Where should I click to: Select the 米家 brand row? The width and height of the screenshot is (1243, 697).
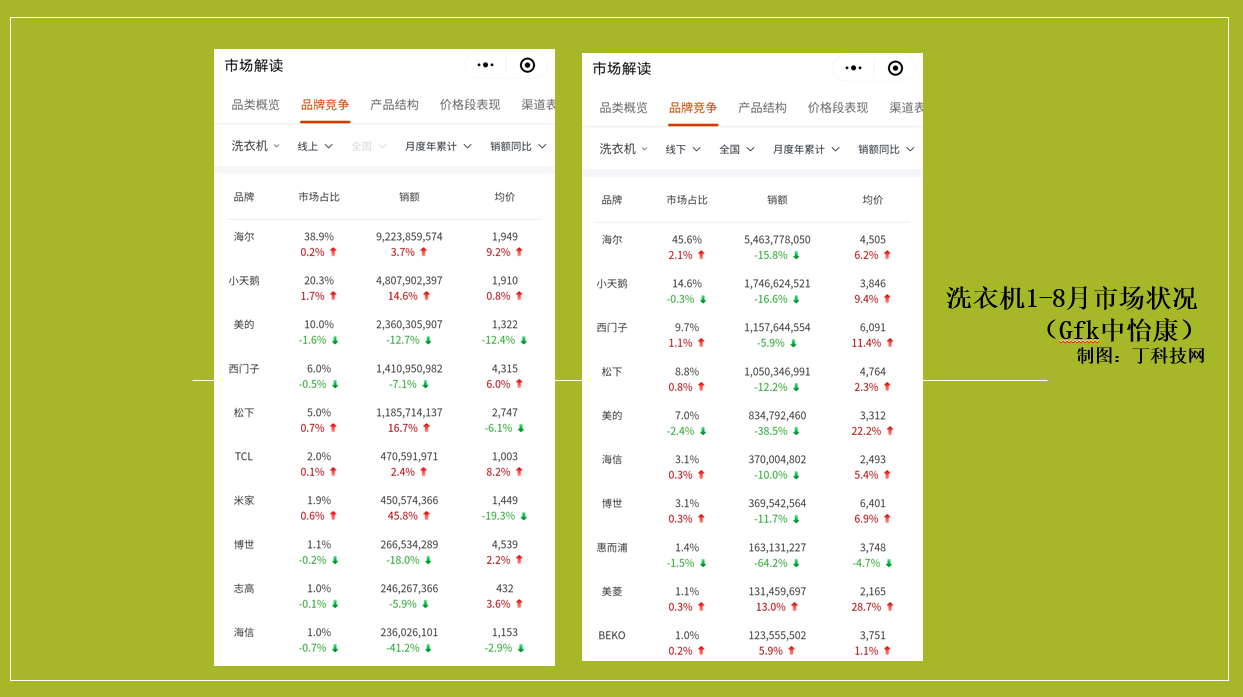point(384,508)
